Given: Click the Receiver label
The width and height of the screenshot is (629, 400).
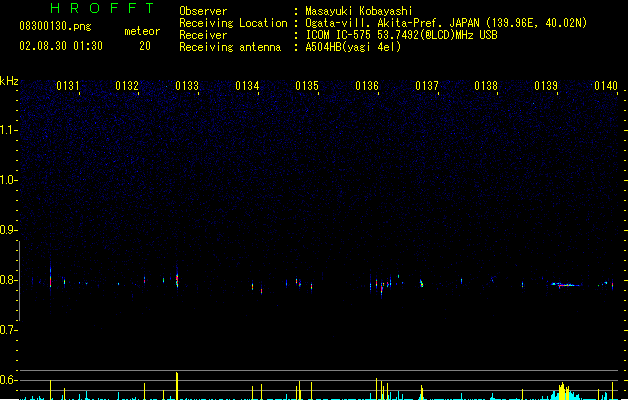Looking at the screenshot, I should point(203,35).
